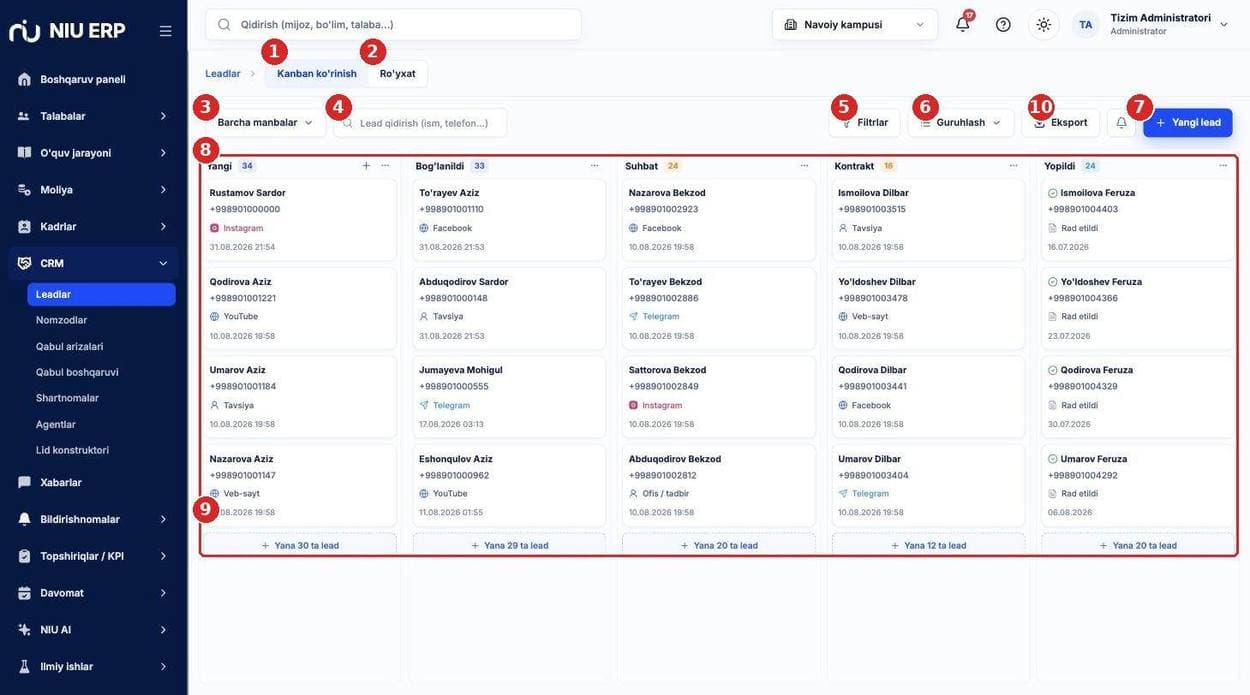Viewport: 1250px width, 695px height.
Task: Load more with Yana 29 ta lead
Action: [x=509, y=545]
